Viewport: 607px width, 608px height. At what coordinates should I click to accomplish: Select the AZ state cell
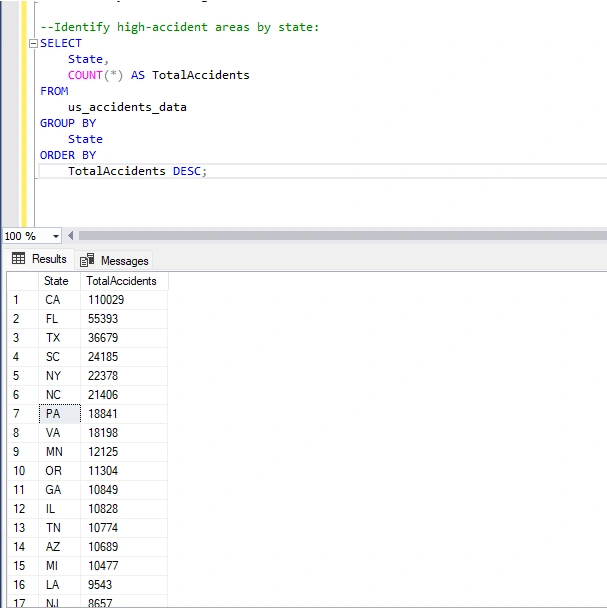(x=59, y=547)
